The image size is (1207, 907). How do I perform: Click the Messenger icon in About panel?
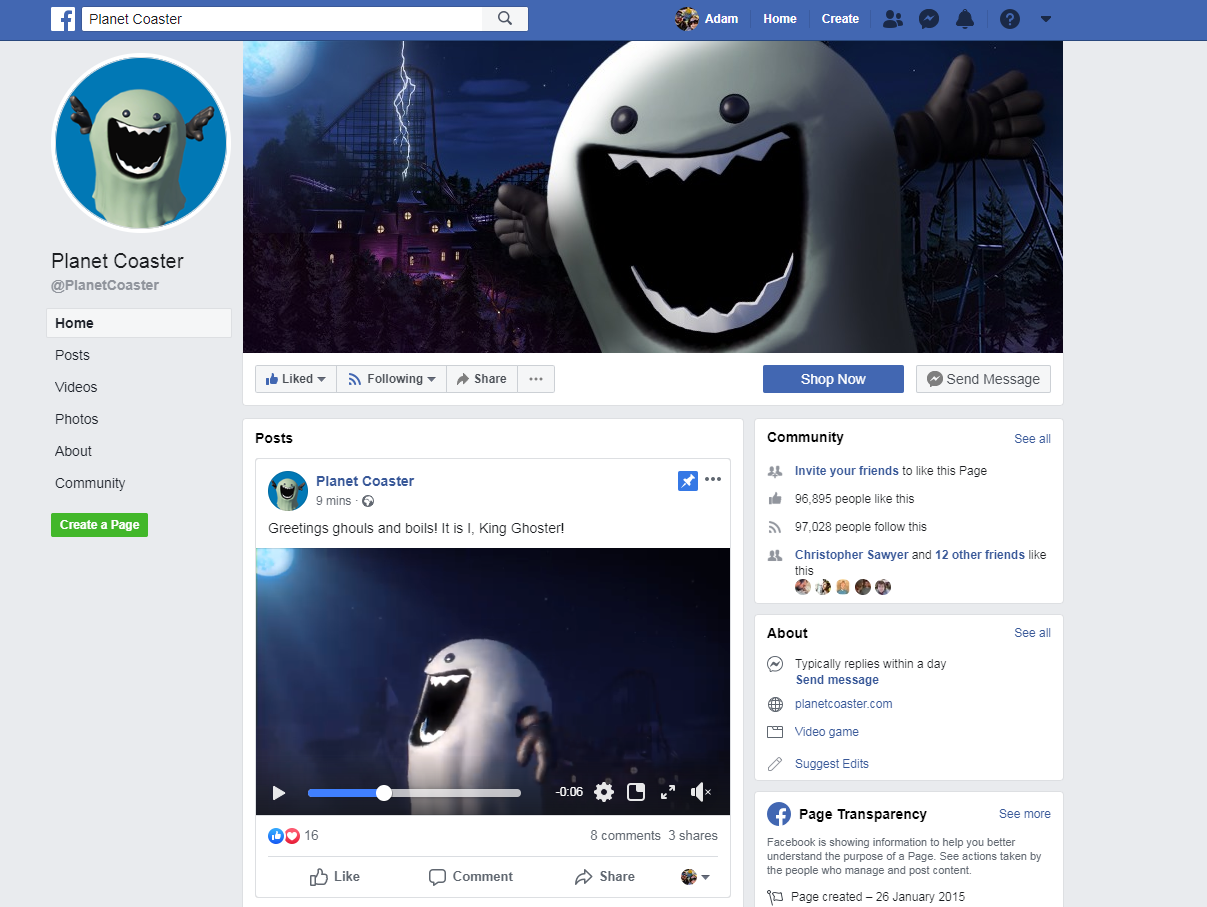click(775, 664)
